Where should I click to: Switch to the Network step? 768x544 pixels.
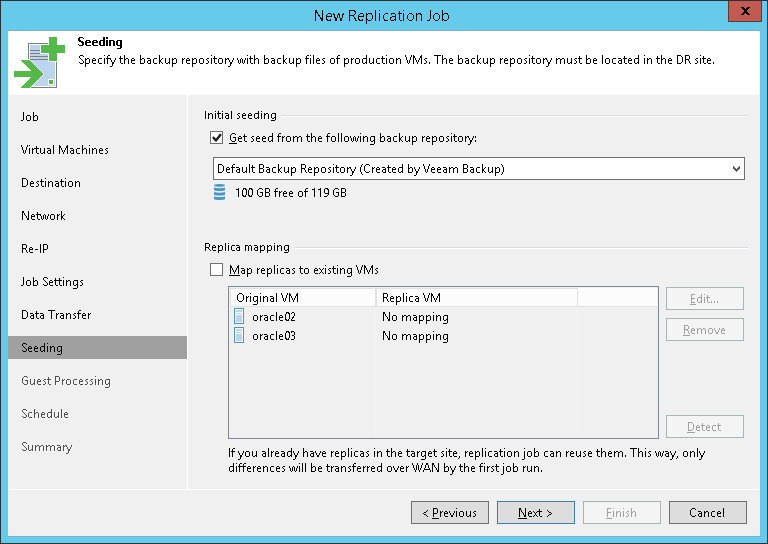click(43, 216)
